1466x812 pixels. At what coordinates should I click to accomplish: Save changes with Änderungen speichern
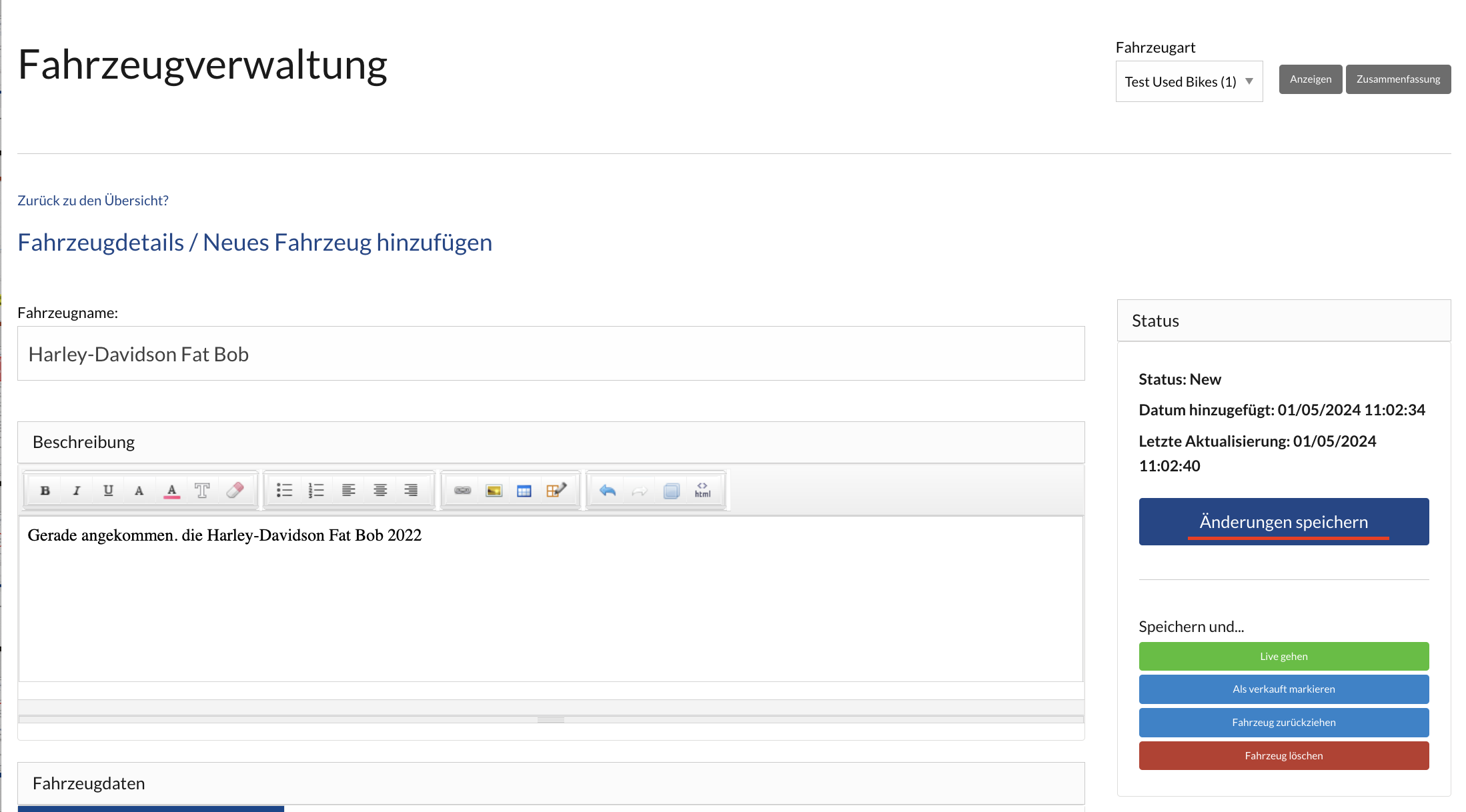pos(1283,521)
